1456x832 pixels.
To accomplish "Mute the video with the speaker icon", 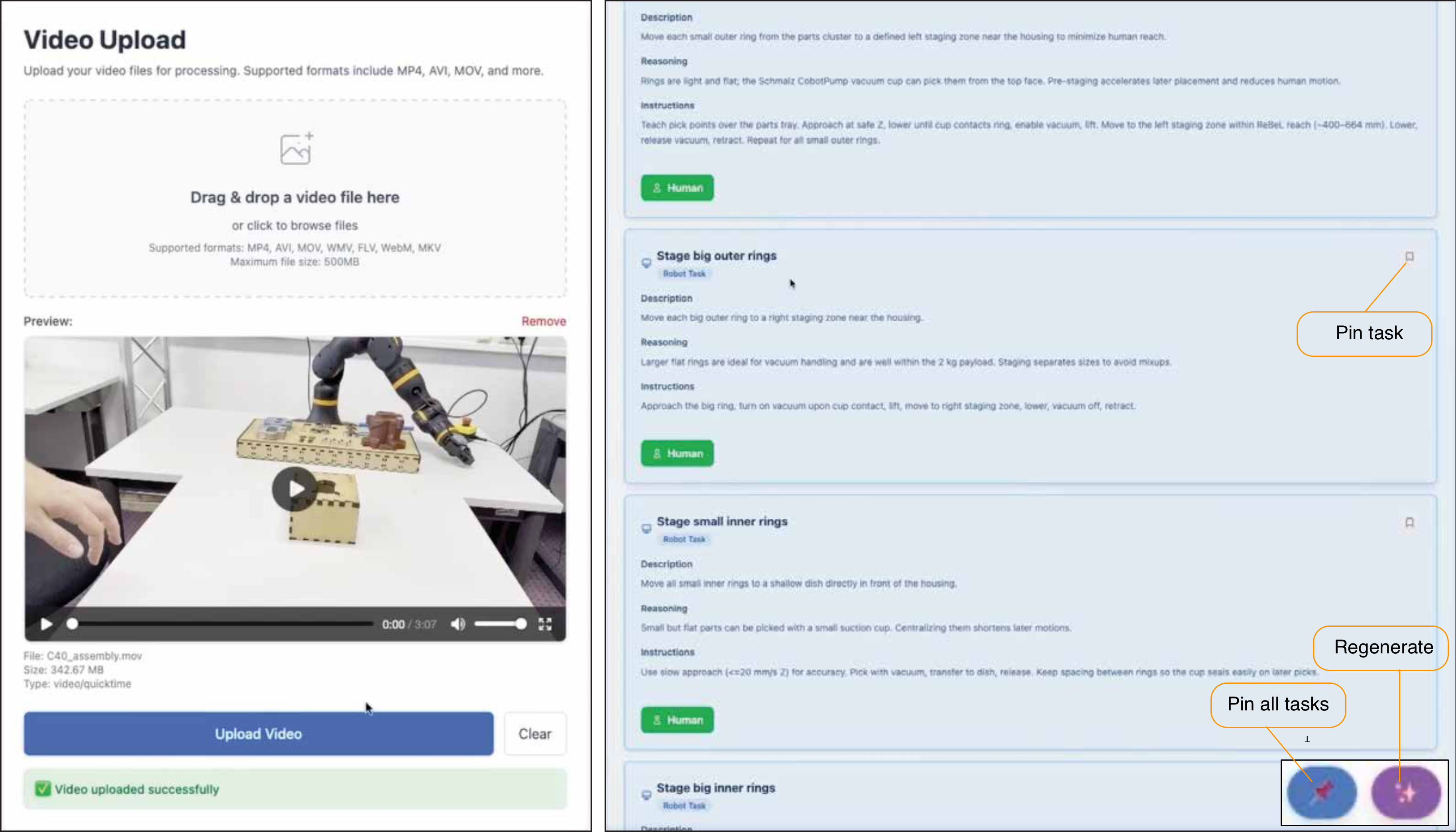I will coord(458,624).
